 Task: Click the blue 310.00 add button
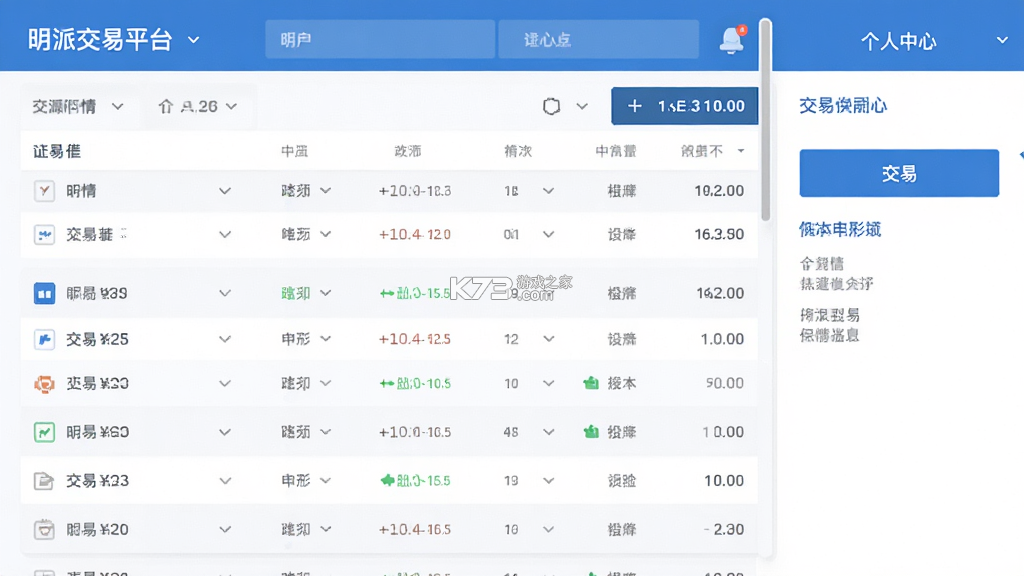click(x=684, y=106)
